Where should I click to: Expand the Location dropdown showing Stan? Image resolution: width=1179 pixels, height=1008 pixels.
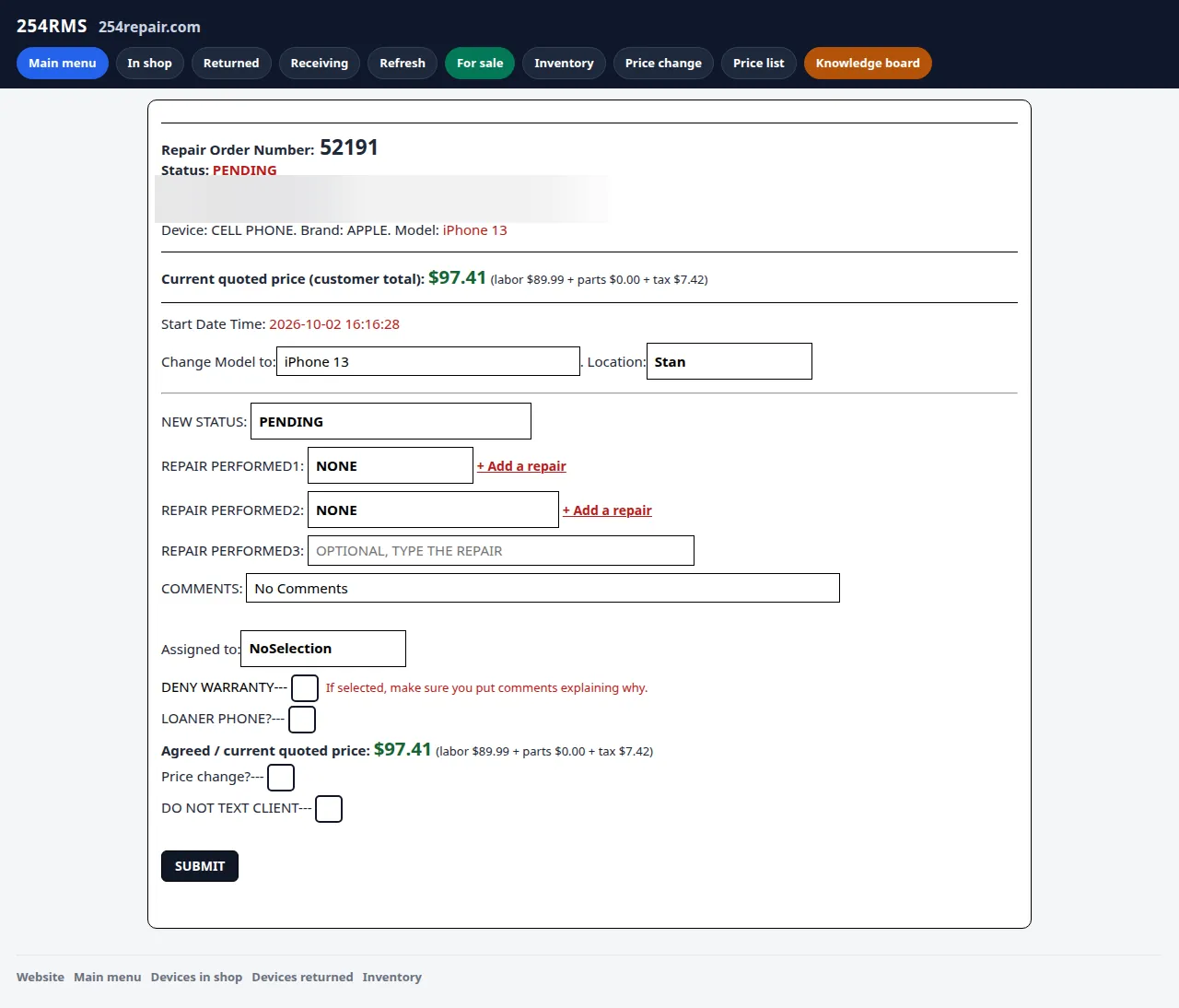point(730,361)
